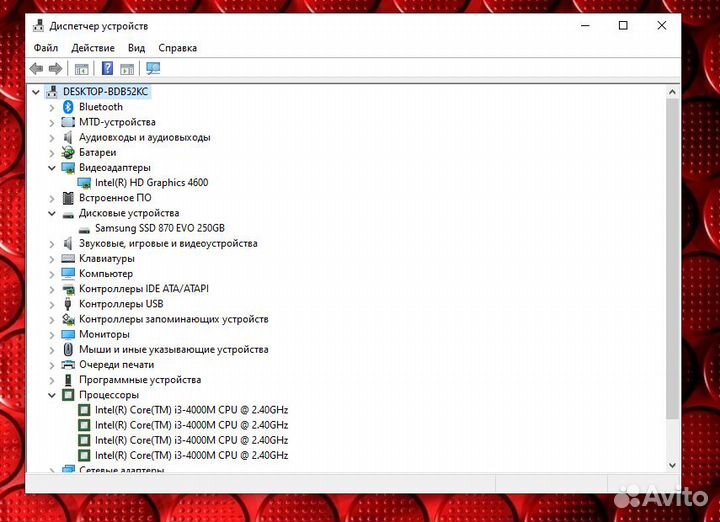Select Контроллеры запоминающих устройств label

pos(174,319)
